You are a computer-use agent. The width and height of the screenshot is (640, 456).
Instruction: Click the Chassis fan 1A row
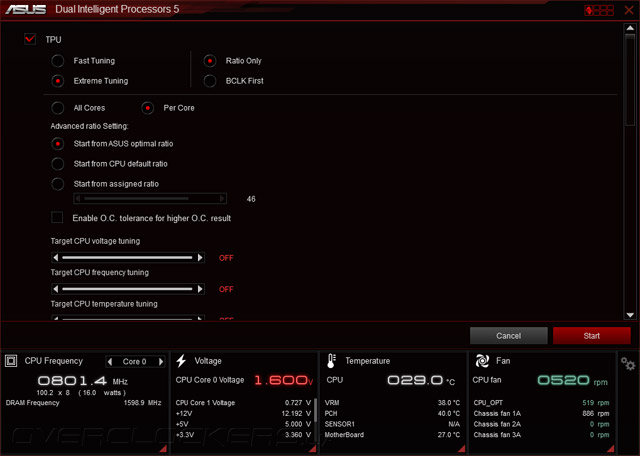pos(541,414)
